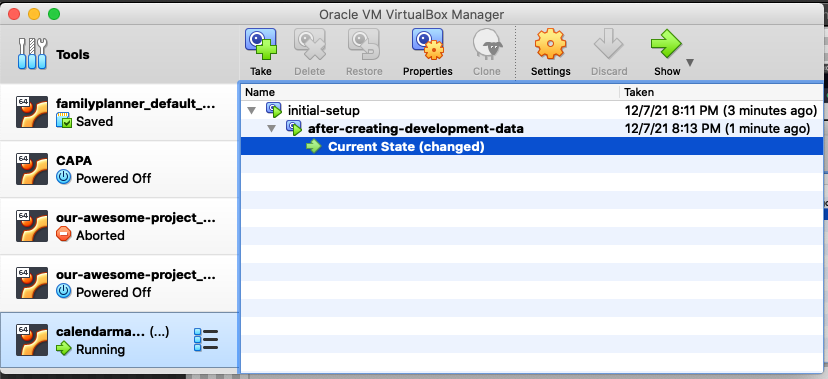This screenshot has width=828, height=379.
Task: Click the Aborted status text
Action: (x=100, y=235)
